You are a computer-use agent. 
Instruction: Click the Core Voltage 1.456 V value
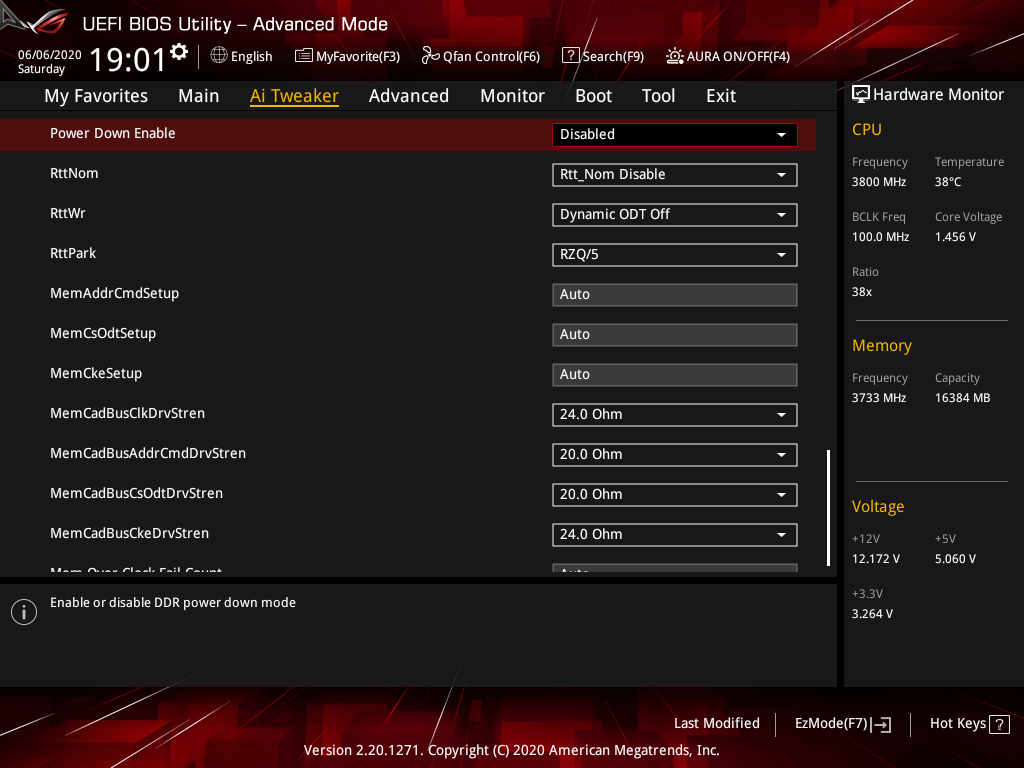coord(955,237)
